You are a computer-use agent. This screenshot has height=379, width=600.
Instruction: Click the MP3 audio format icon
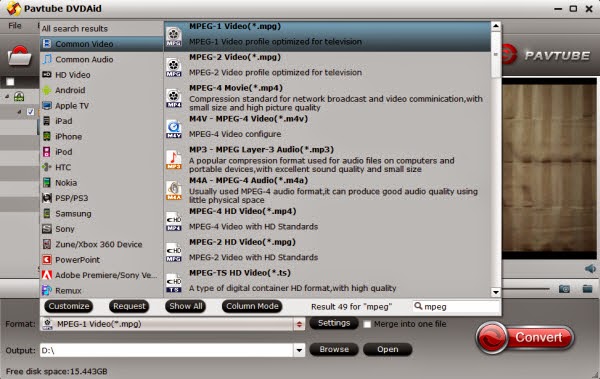pyautogui.click(x=174, y=160)
